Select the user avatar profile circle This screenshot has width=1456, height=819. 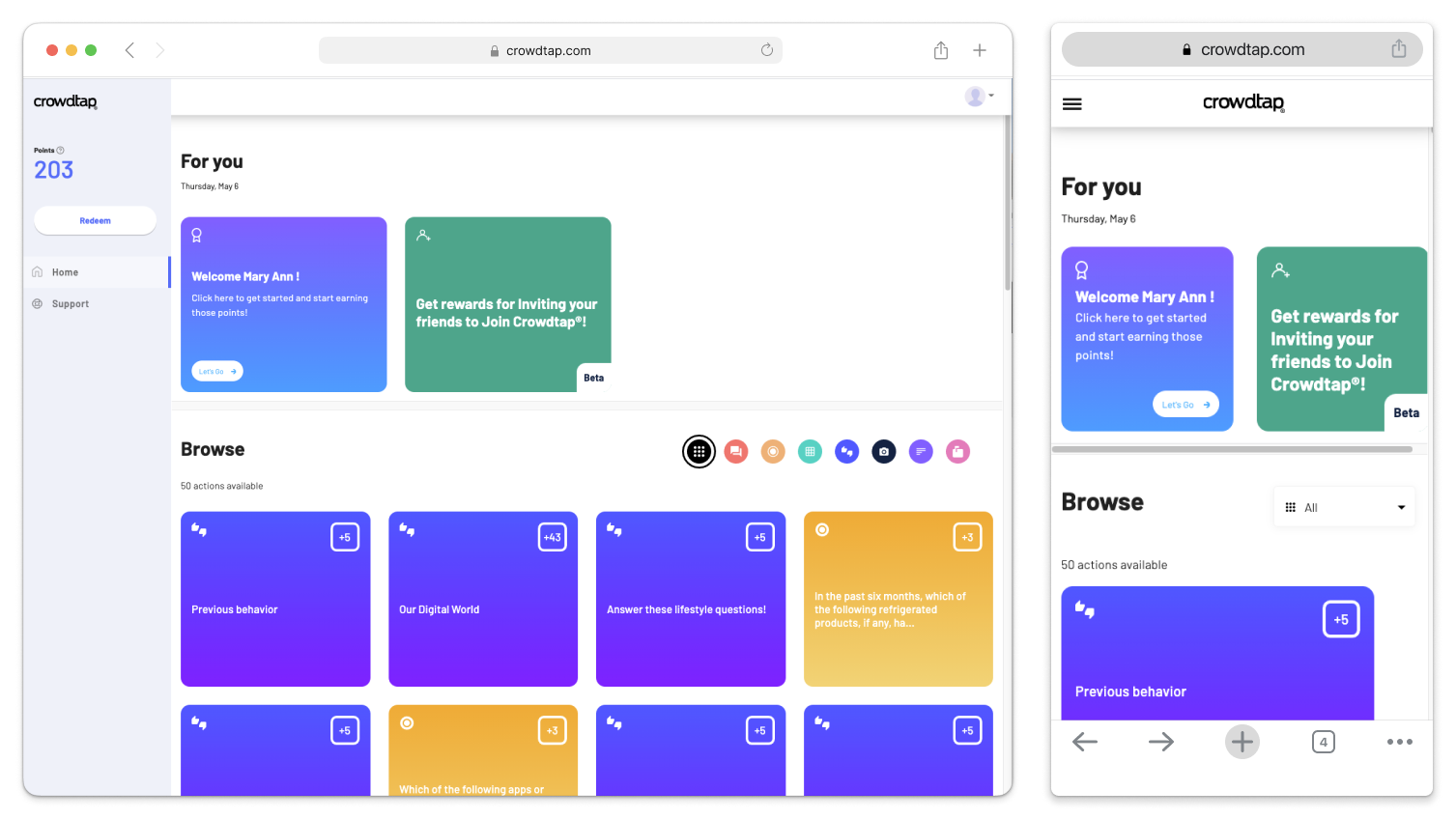(975, 96)
